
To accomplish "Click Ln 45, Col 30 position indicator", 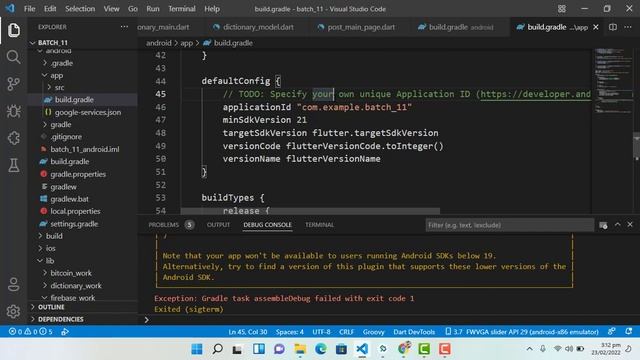I will [248, 331].
